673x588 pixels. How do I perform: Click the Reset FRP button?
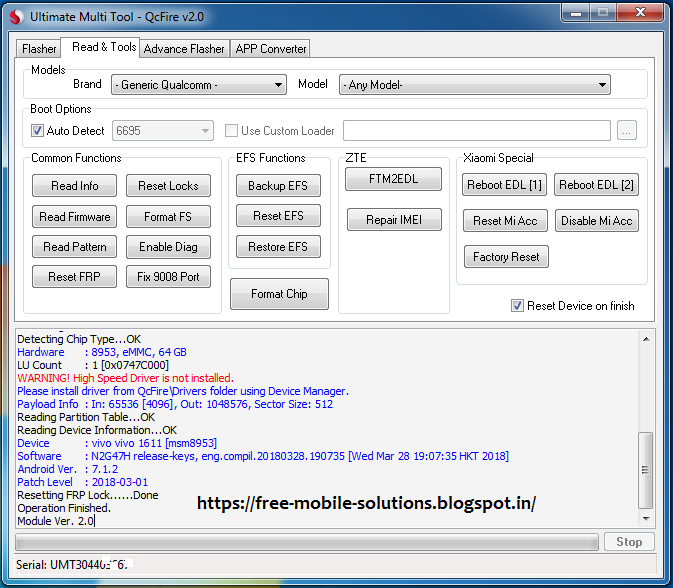click(x=74, y=276)
